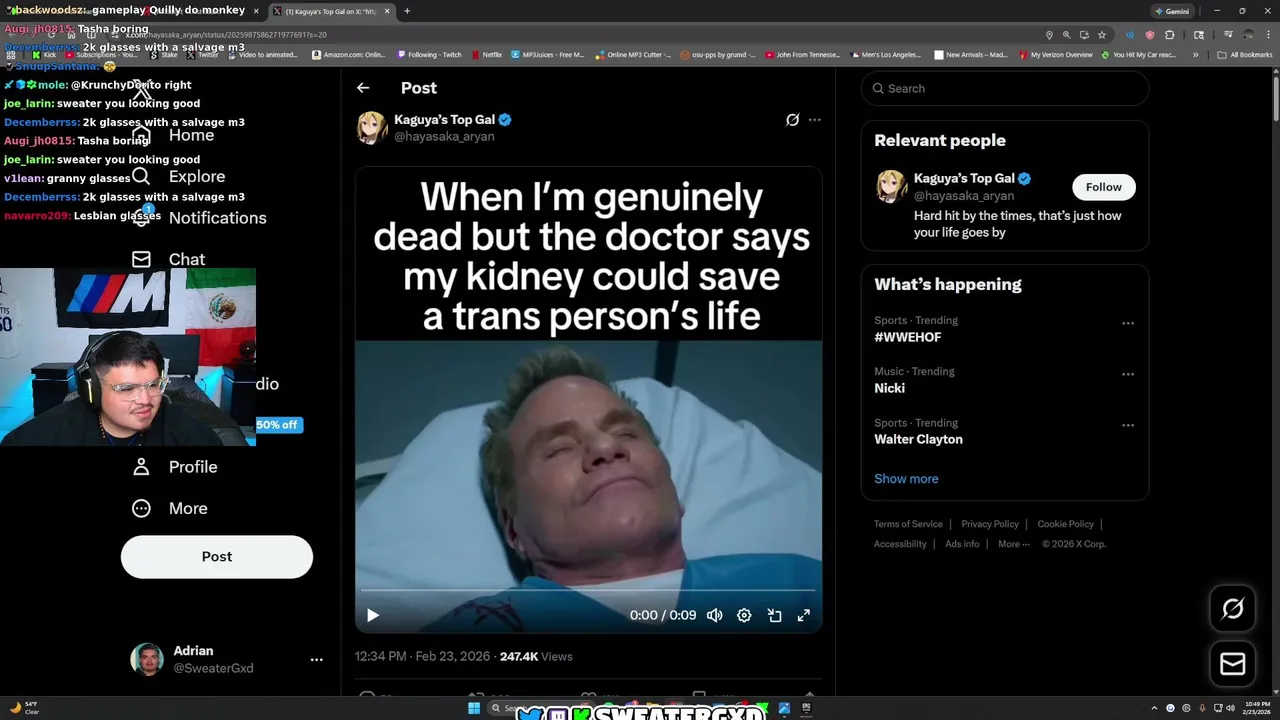
Task: Click the meme video thumbnail
Action: coord(588,400)
